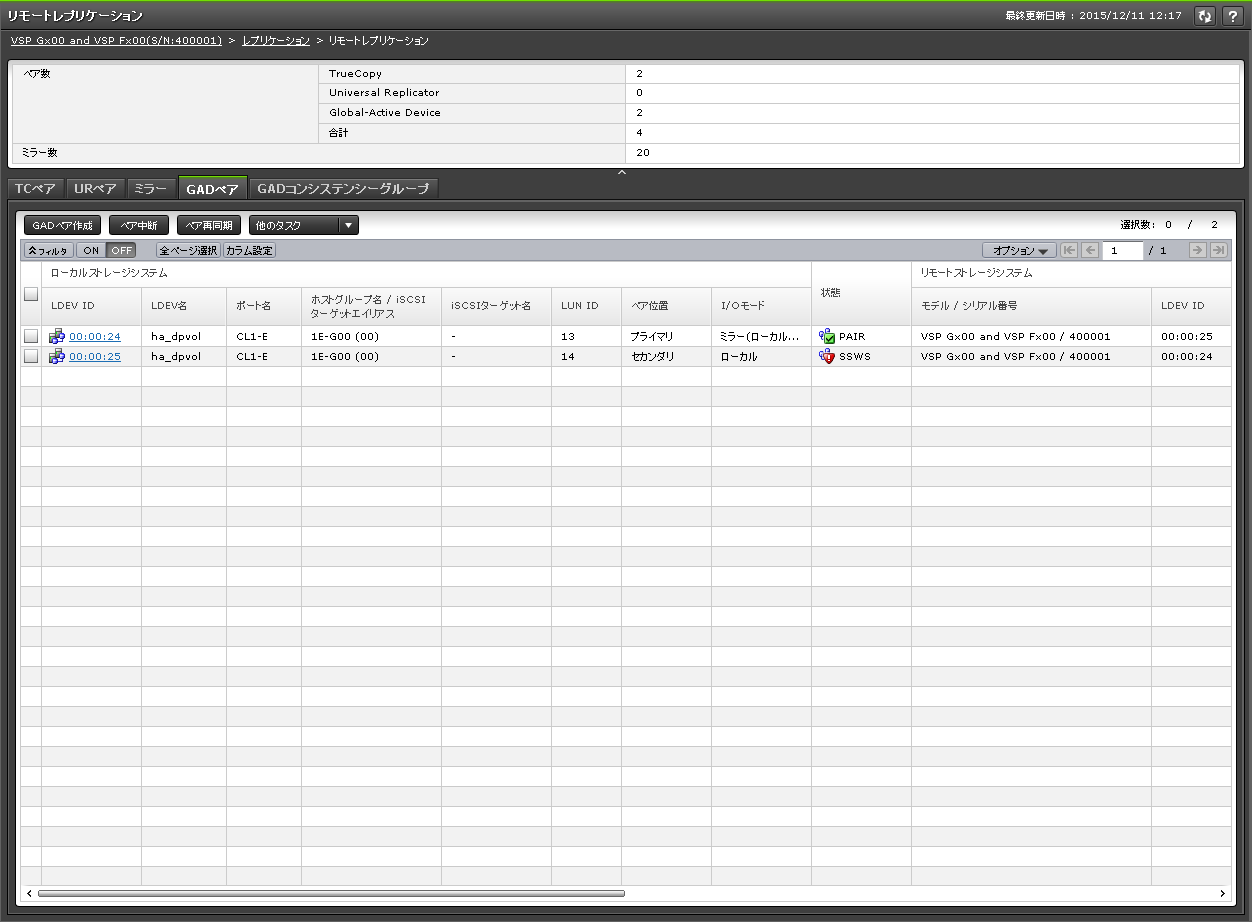
Task: Click the horizontal scrollbar under the table
Action: tap(330, 893)
